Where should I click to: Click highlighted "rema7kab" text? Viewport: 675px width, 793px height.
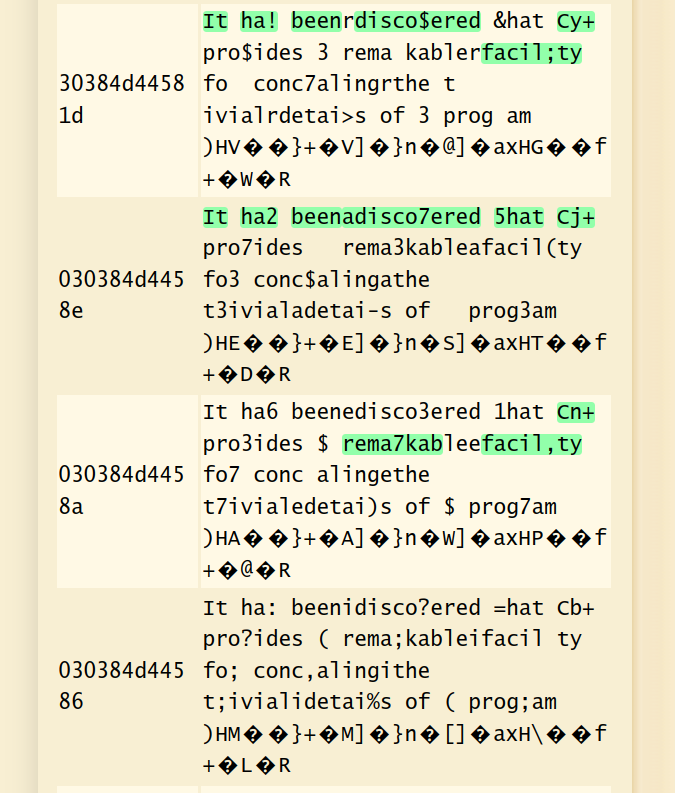392,444
